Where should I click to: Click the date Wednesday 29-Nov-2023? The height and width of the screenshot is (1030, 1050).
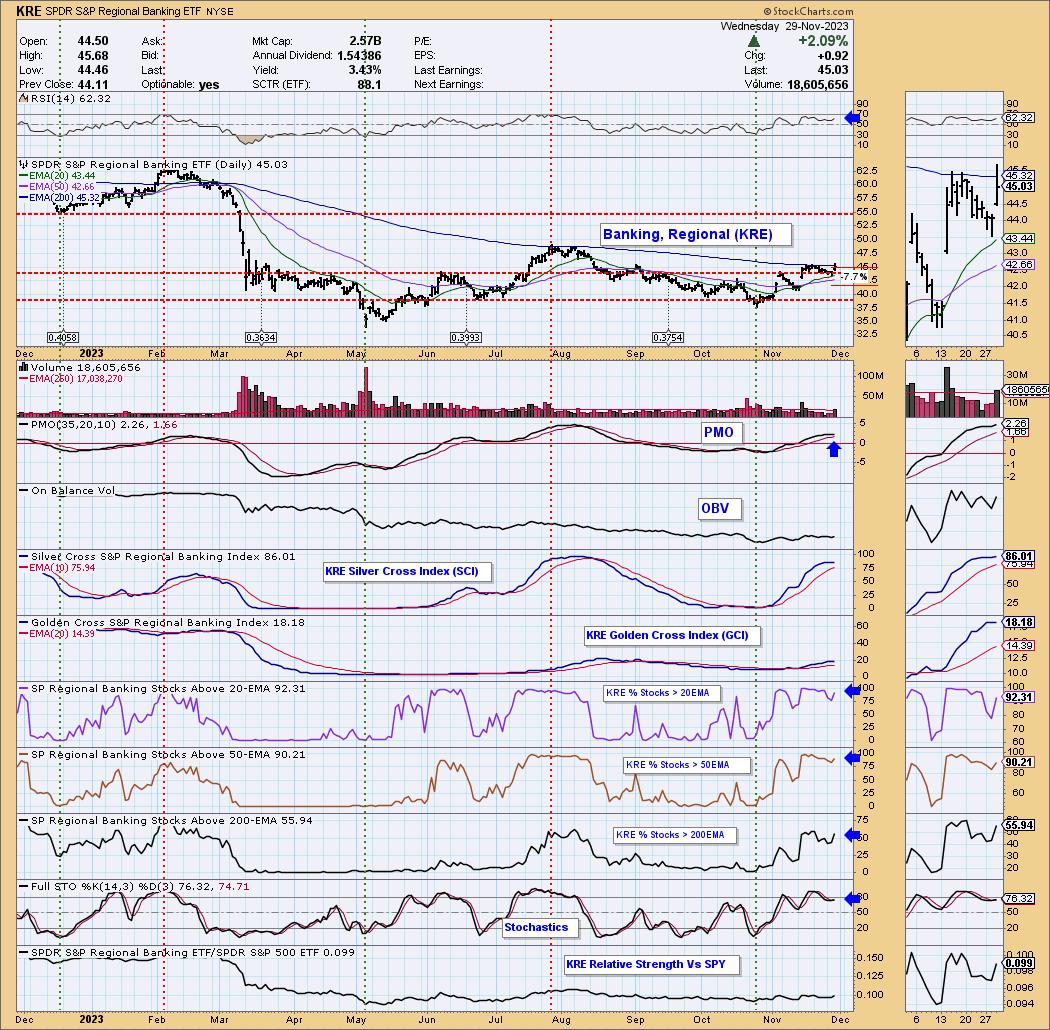pyautogui.click(x=784, y=26)
